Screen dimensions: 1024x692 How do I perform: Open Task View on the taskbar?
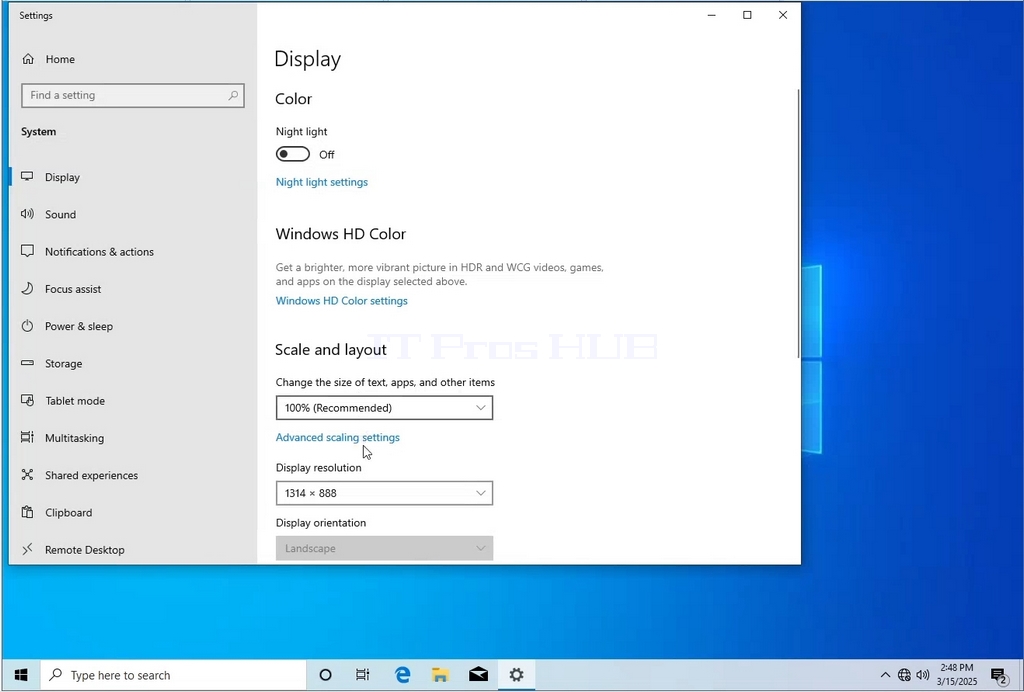[x=362, y=675]
